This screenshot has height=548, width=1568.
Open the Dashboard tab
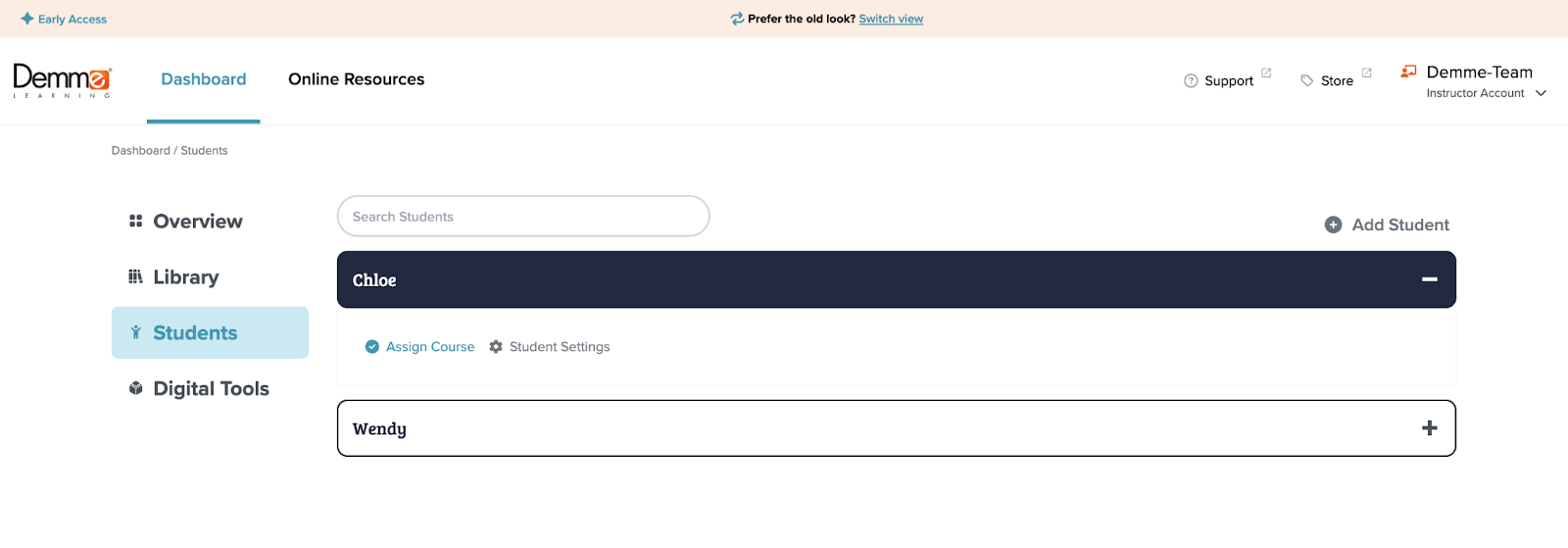(x=204, y=79)
